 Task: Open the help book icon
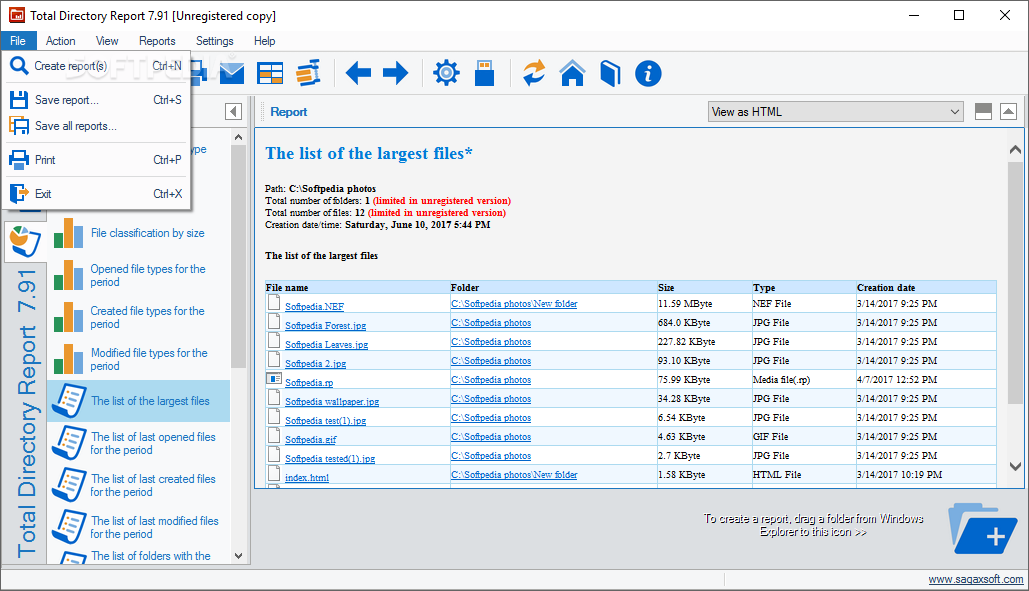pyautogui.click(x=610, y=73)
